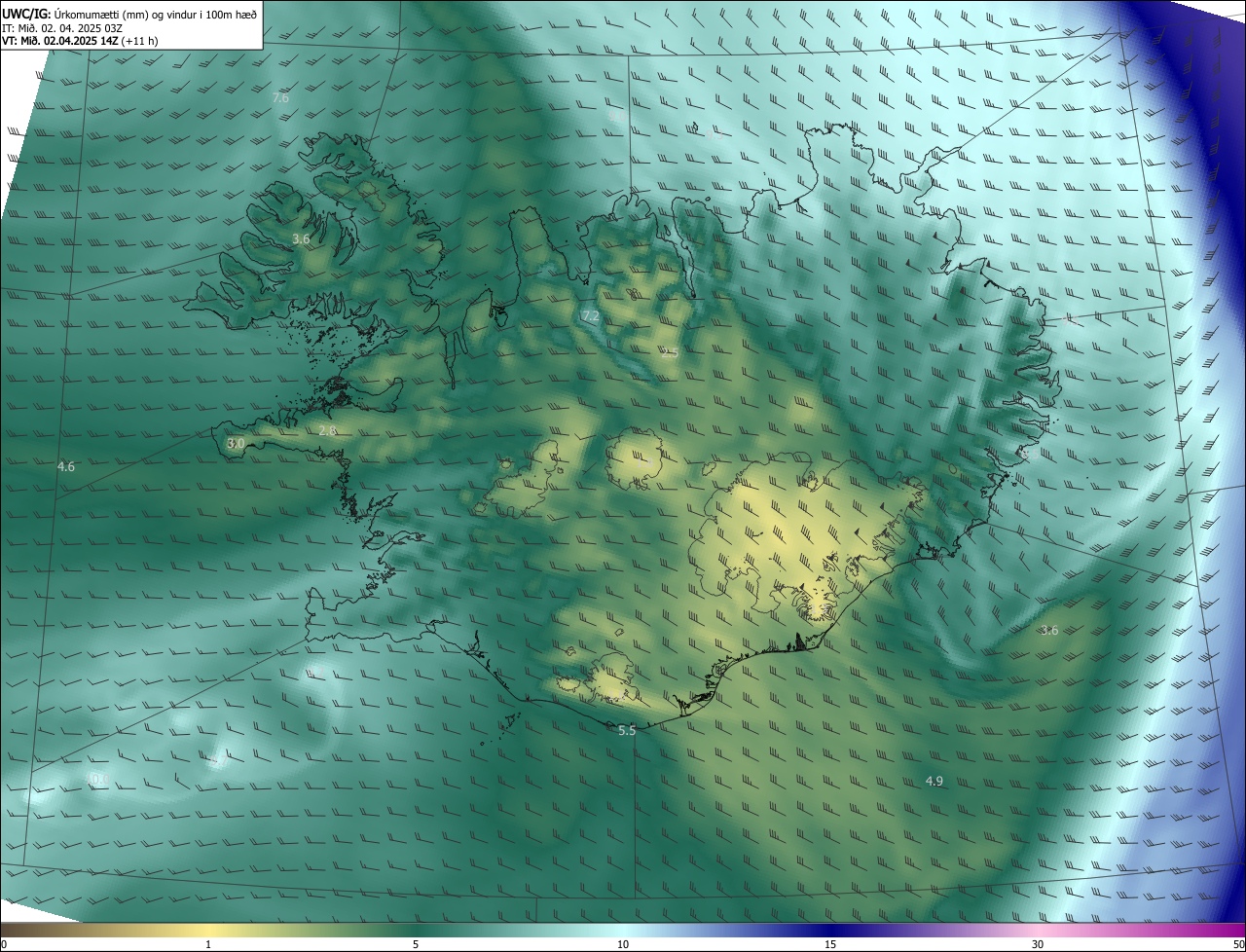Click the colorbar tick label "10"
Screen dimensions: 1246x952
click(623, 944)
